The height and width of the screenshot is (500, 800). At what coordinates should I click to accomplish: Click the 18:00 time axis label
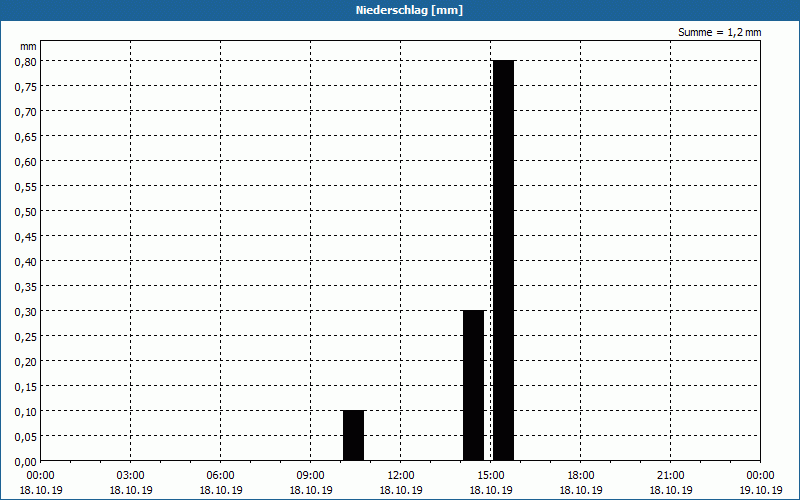581,476
